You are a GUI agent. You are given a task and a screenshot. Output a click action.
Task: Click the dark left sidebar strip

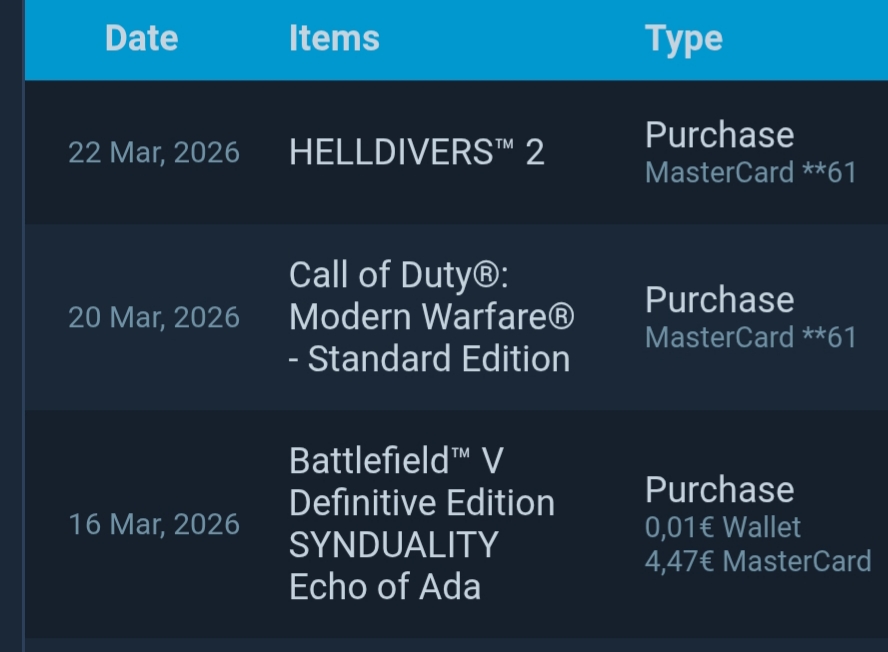(12, 326)
